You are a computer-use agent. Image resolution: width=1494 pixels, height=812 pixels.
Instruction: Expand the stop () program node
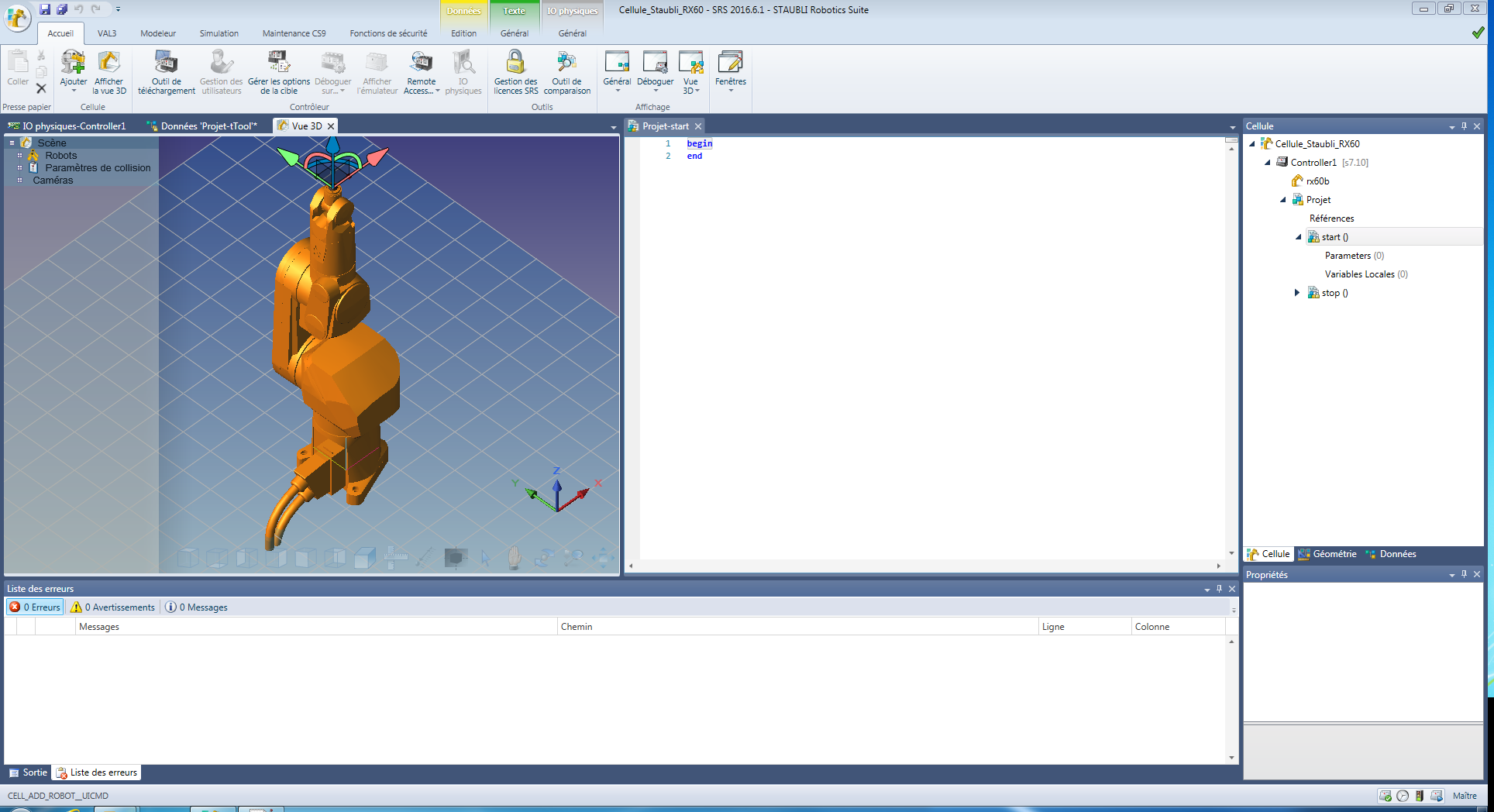tap(1297, 293)
